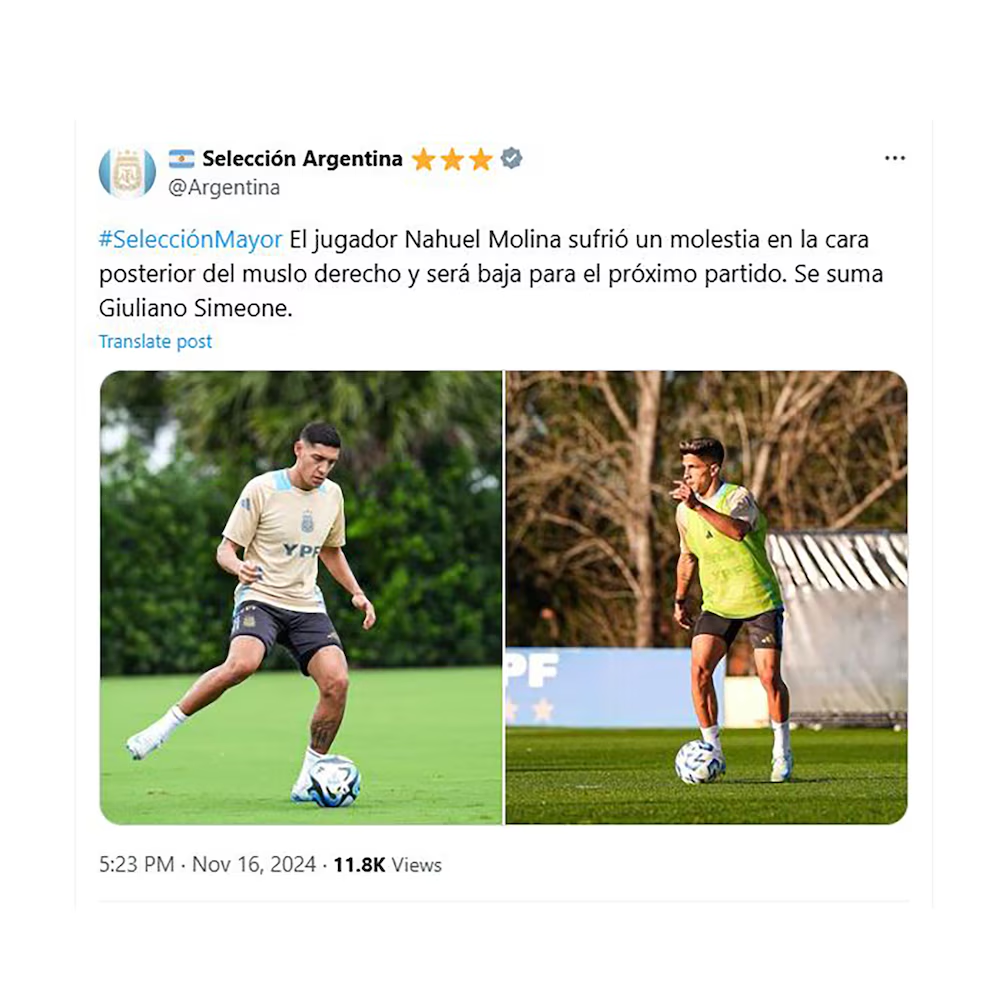Open left photo of player in beige shirt
This screenshot has height=992, width=992.
tap(301, 597)
